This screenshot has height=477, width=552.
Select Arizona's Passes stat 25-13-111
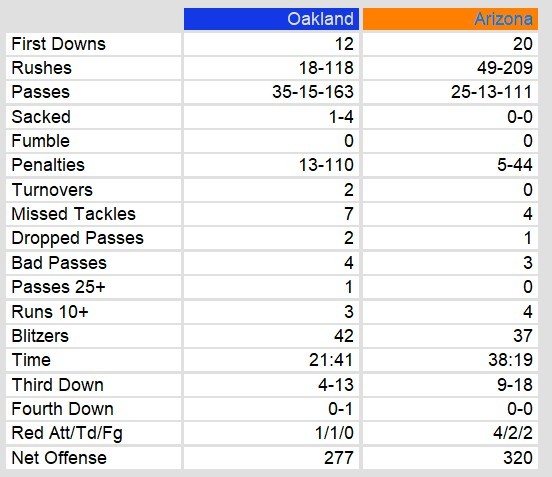coord(491,92)
